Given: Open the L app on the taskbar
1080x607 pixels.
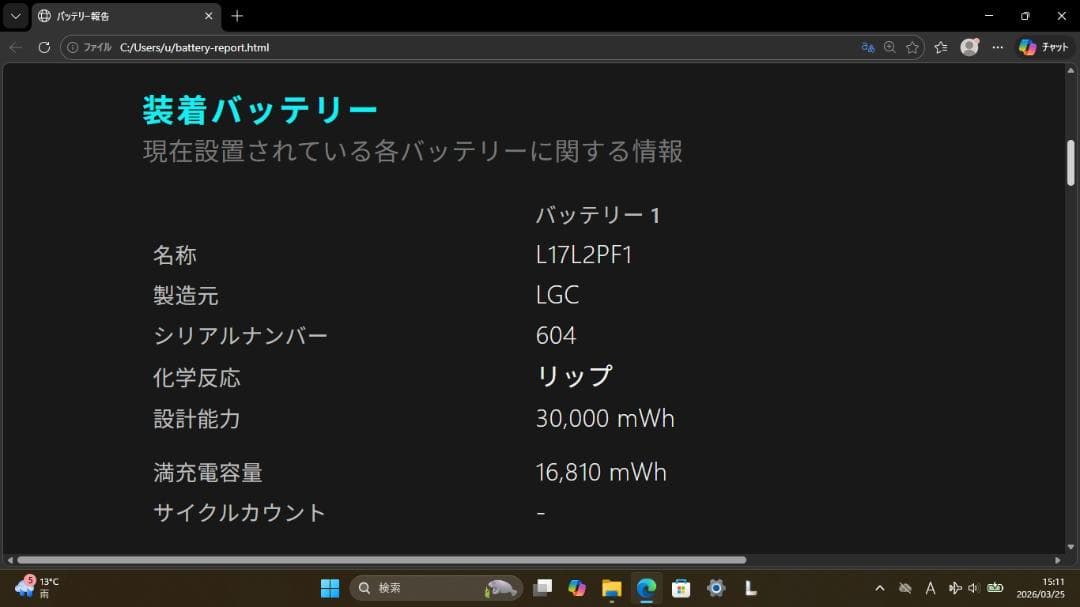Looking at the screenshot, I should pyautogui.click(x=751, y=588).
